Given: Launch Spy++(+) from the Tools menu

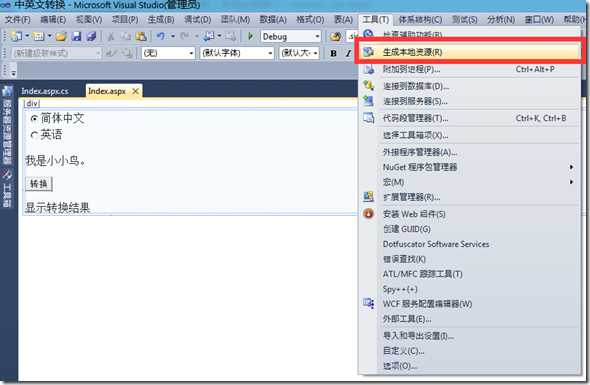Looking at the screenshot, I should (470, 289).
